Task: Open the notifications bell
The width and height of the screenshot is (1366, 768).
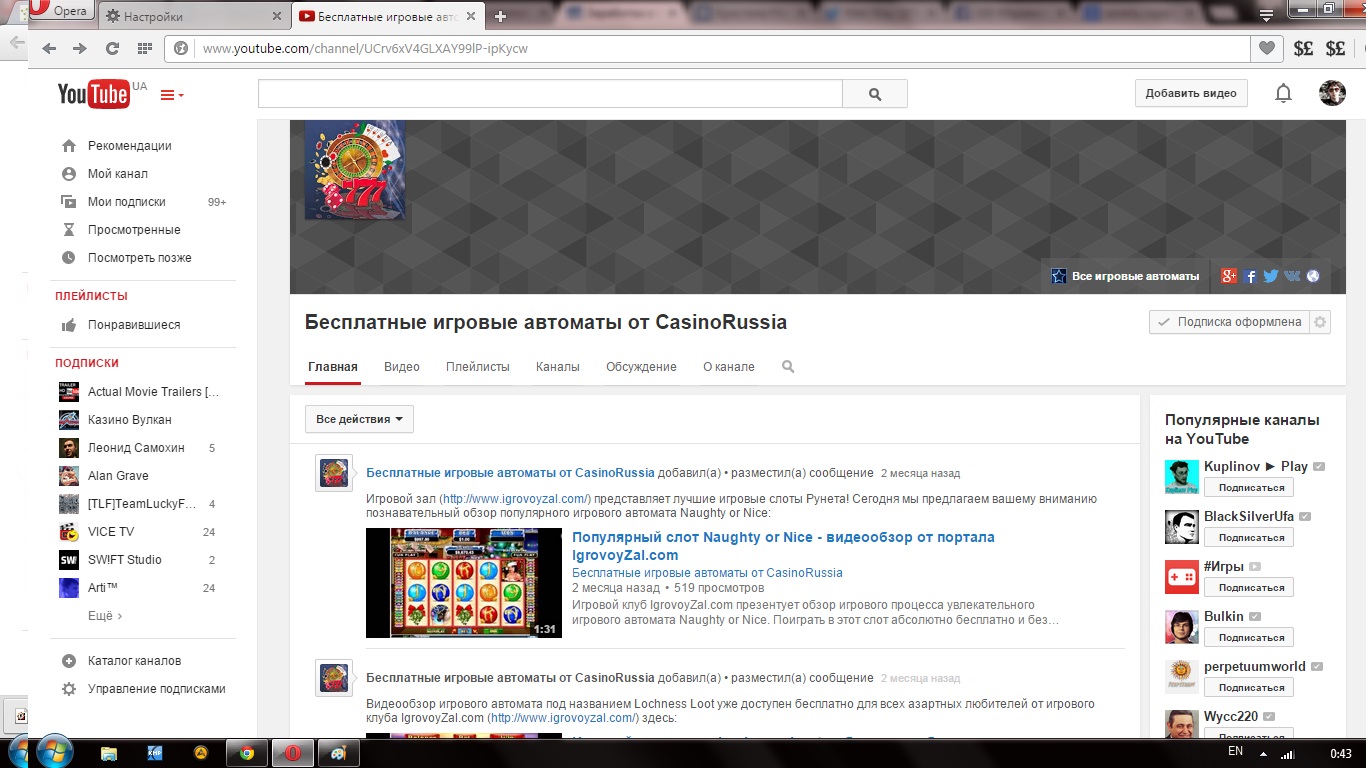Action: point(1283,93)
